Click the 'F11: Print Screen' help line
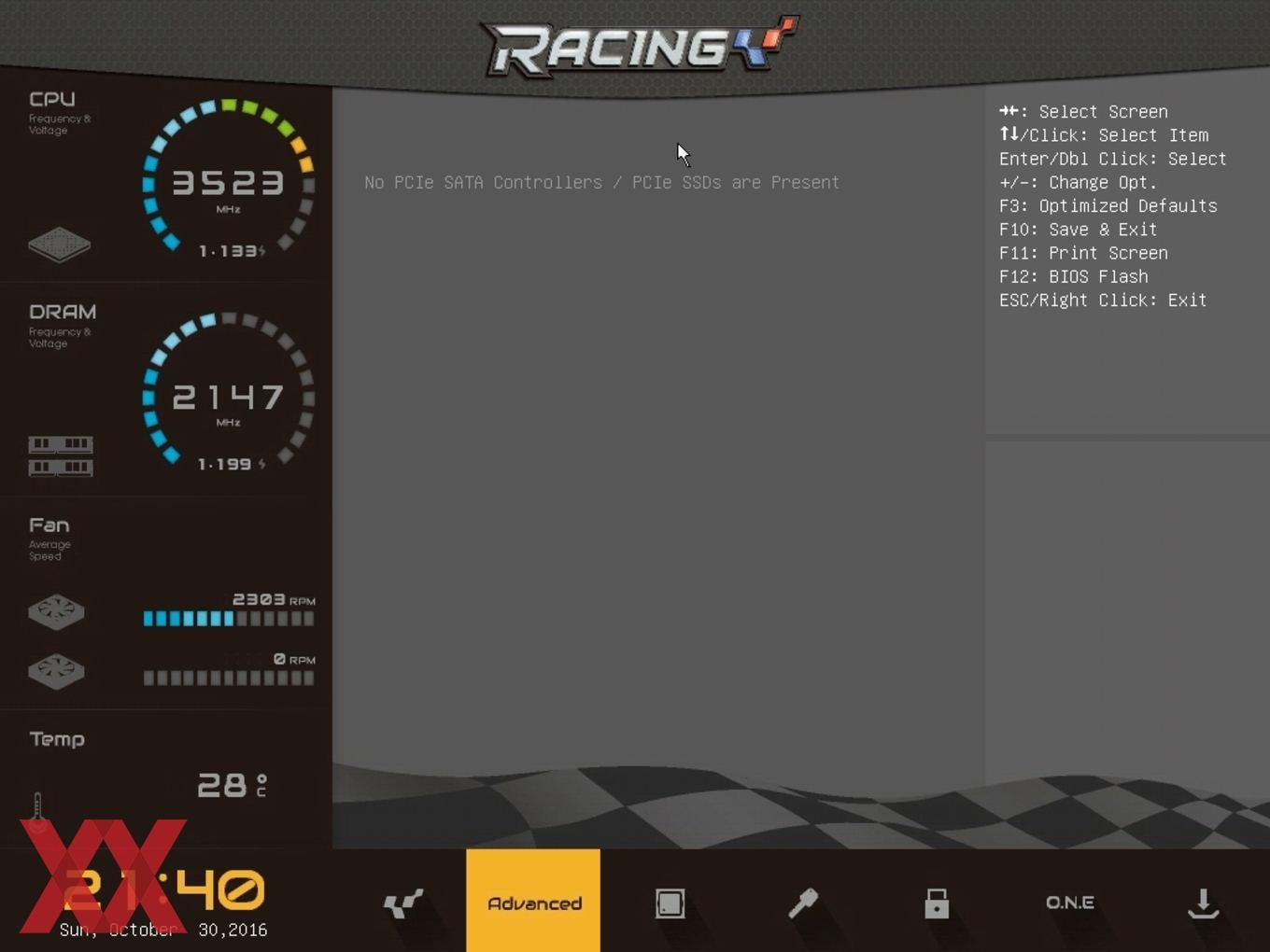This screenshot has width=1270, height=952. point(1083,253)
